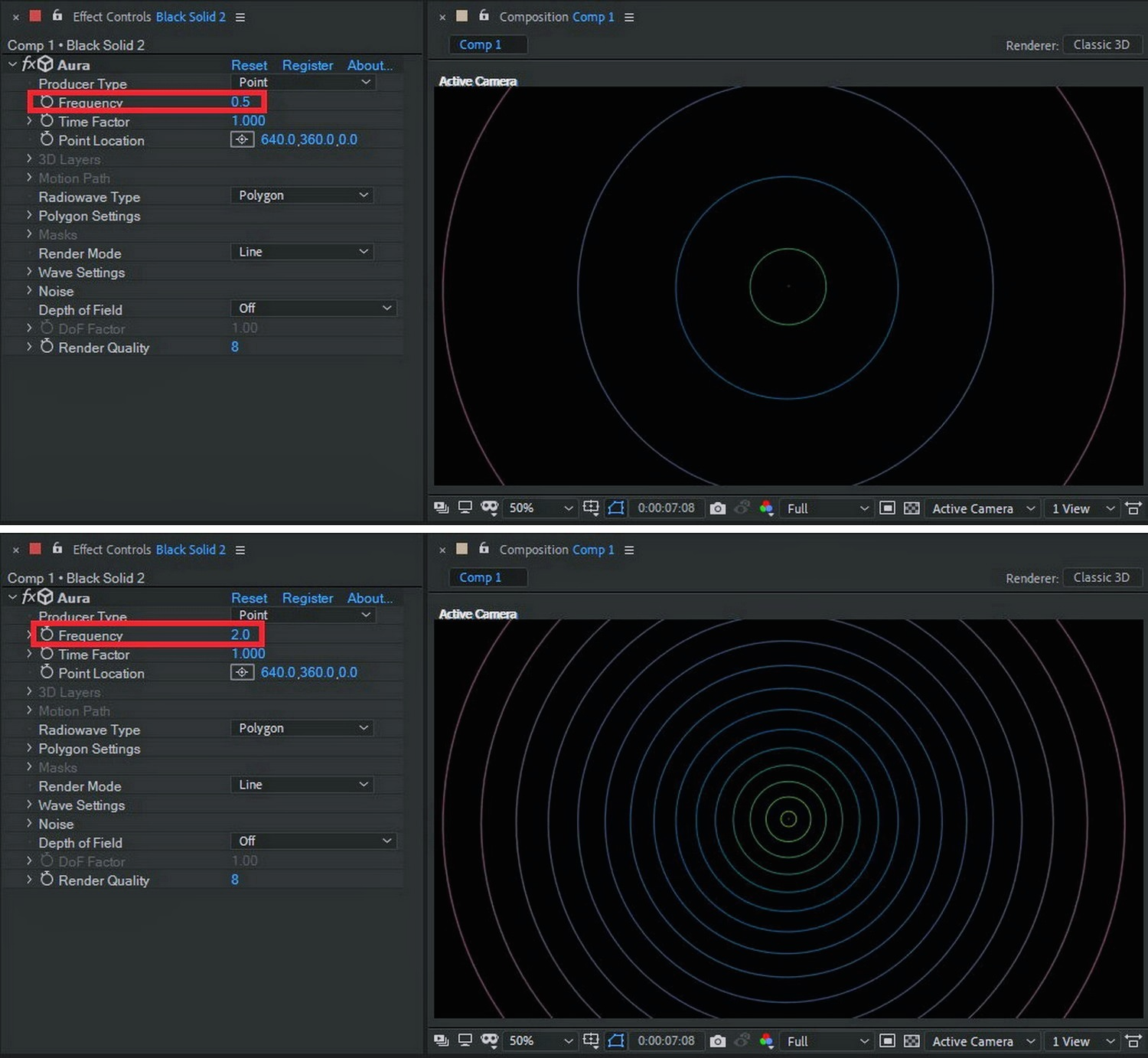Select Comp 1 tab in lower Composition panel
This screenshot has width=1148, height=1058.
coord(488,577)
